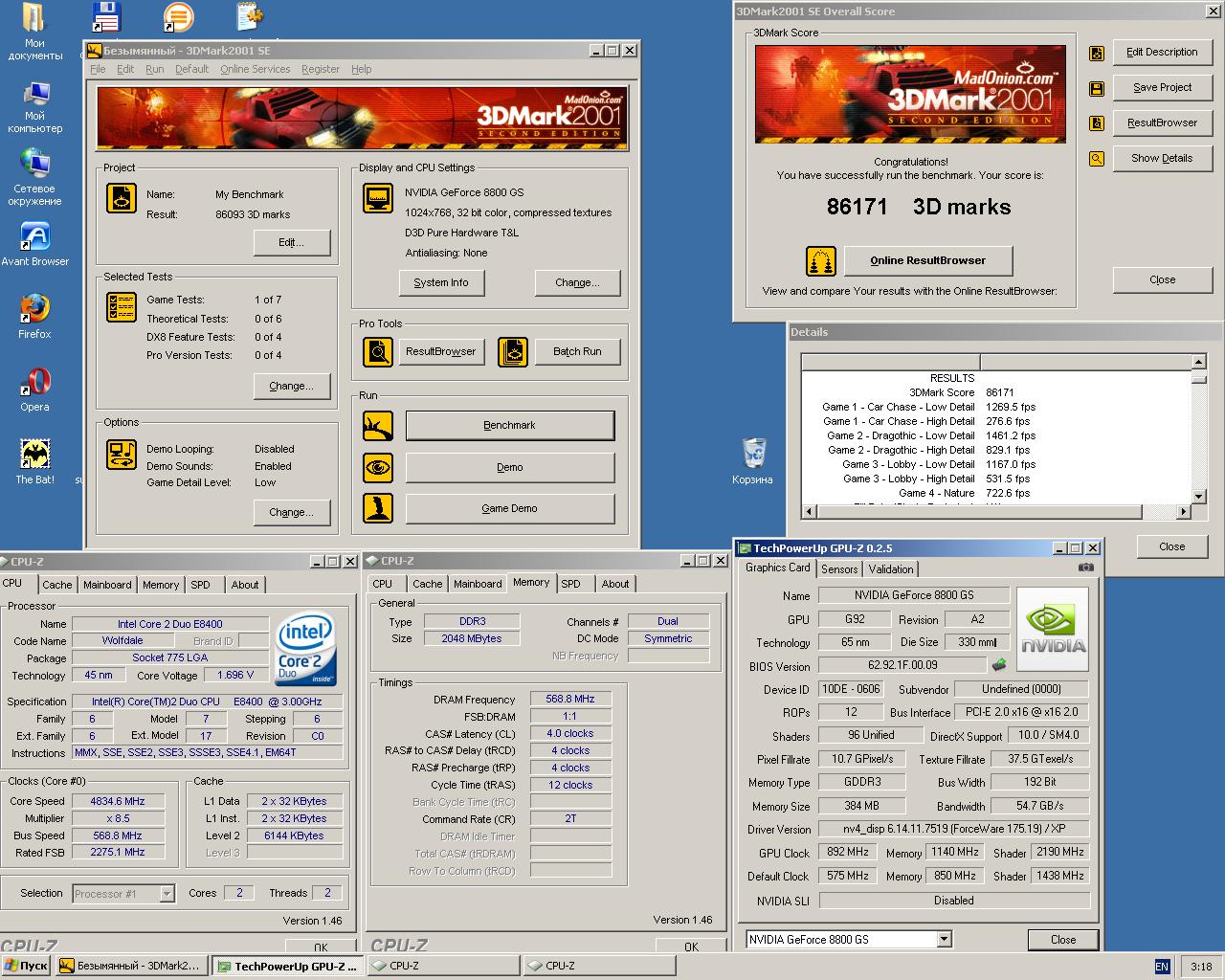The width and height of the screenshot is (1225, 980).
Task: Click the Game Demo button
Action: pos(510,509)
